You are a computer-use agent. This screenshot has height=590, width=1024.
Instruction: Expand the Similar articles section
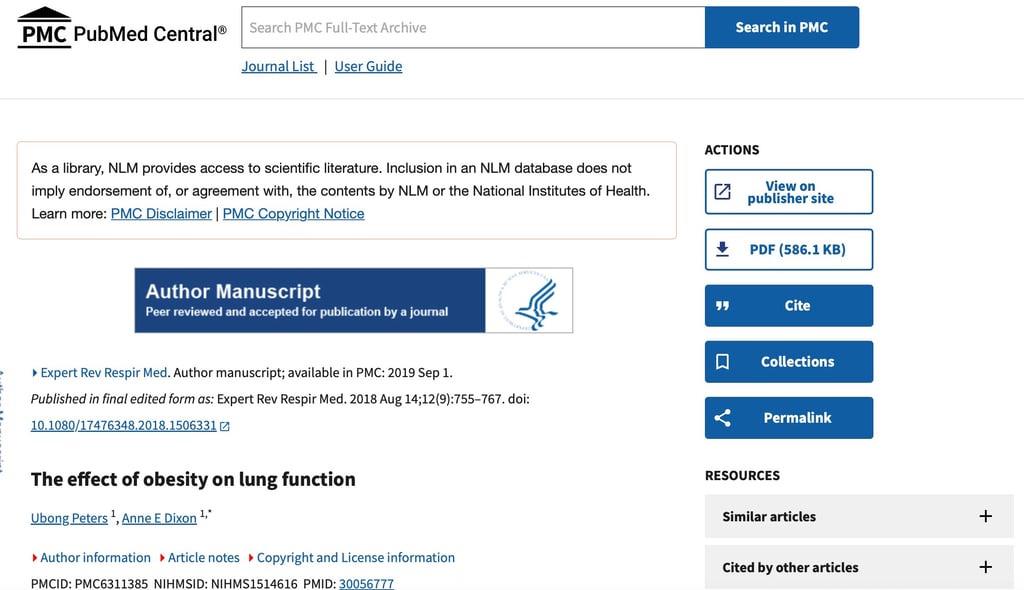pos(985,516)
